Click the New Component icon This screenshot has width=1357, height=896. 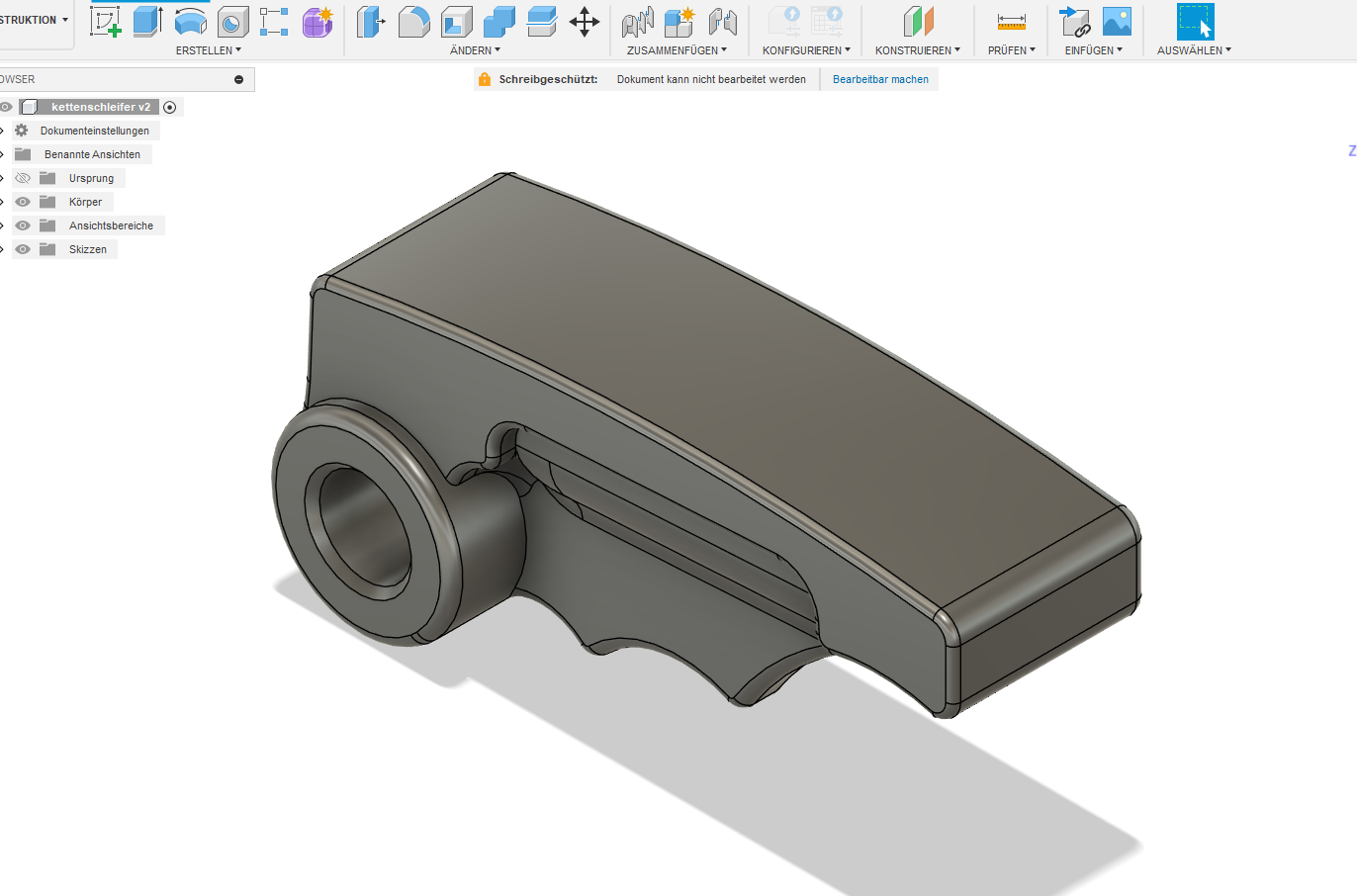(679, 21)
